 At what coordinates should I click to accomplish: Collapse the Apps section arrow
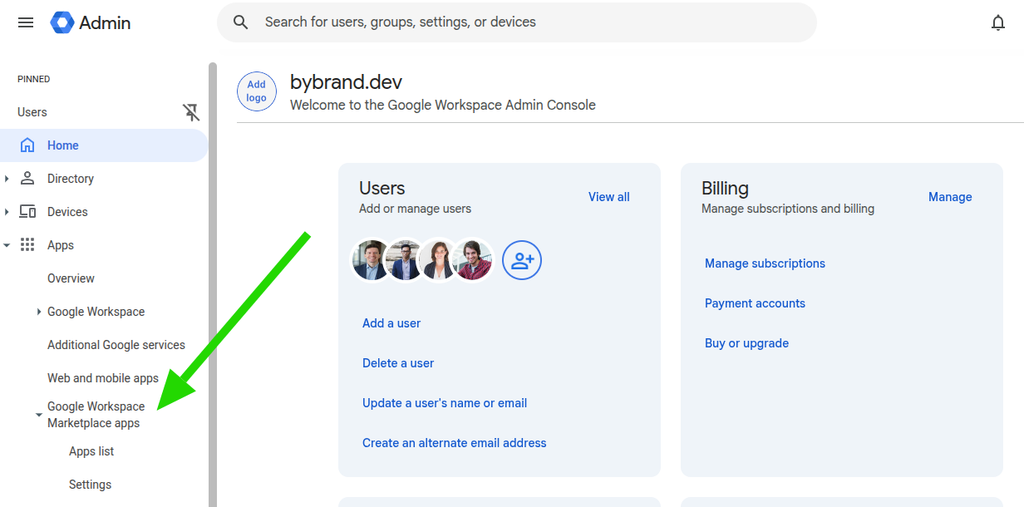(7, 246)
